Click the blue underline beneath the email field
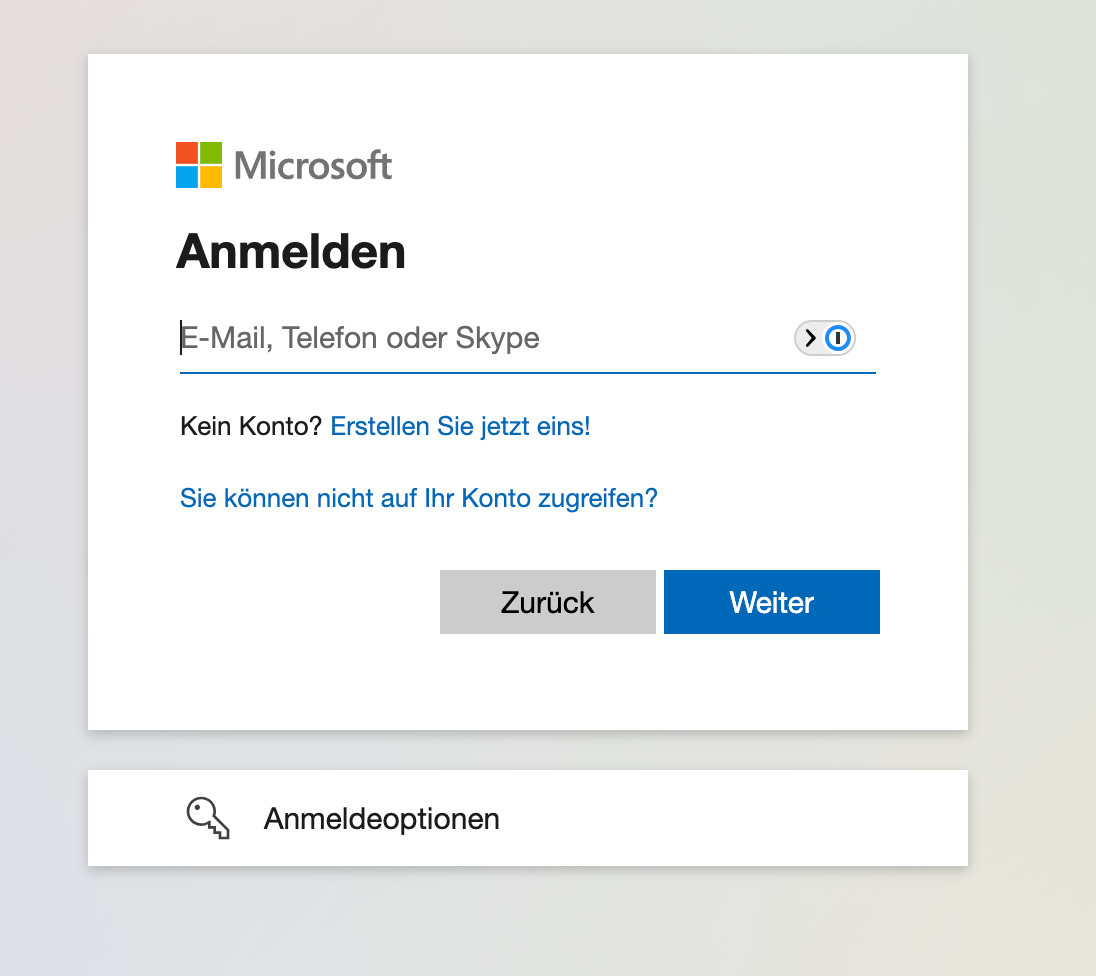 click(527, 373)
